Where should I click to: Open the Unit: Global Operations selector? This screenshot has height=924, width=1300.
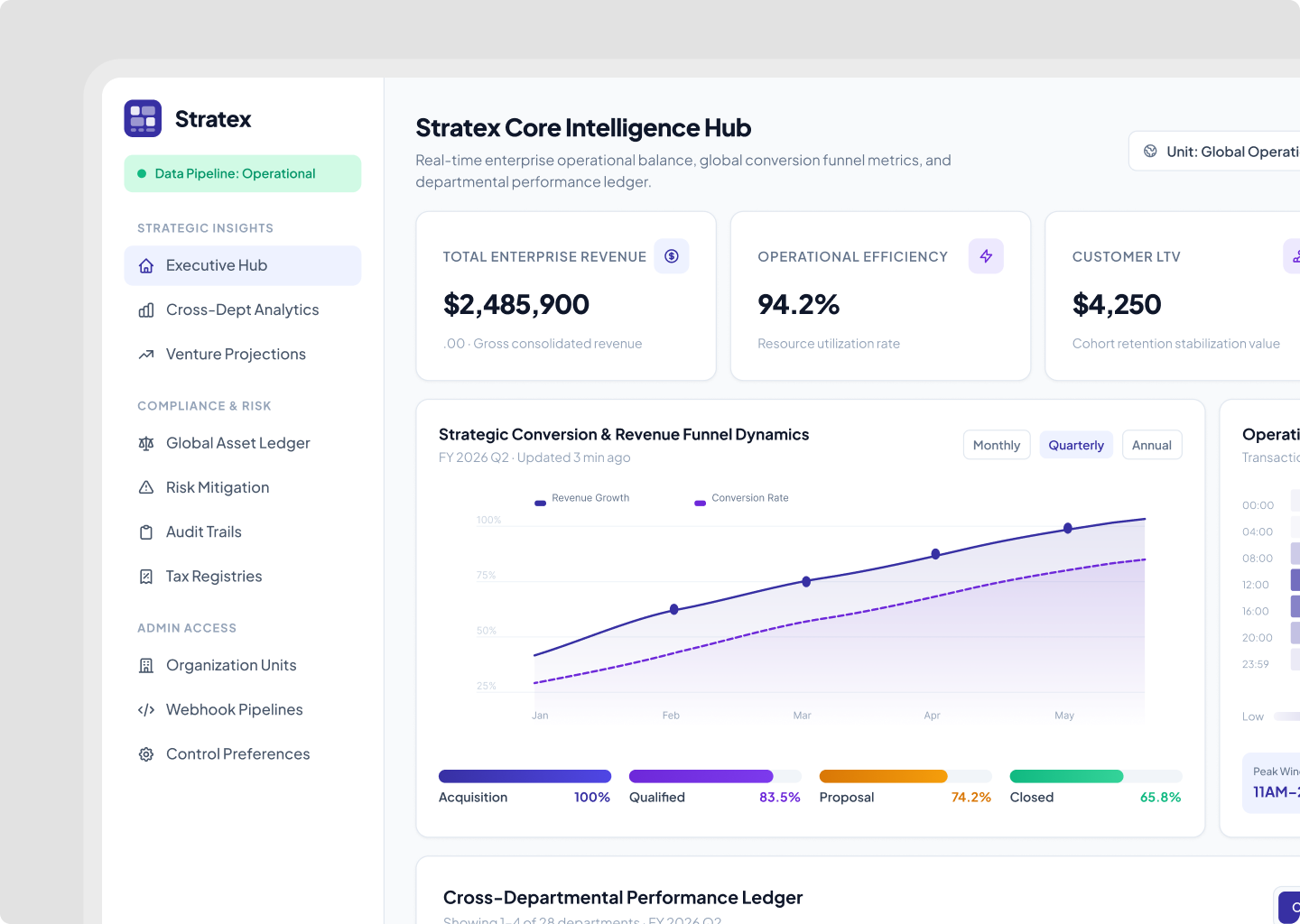(x=1214, y=152)
